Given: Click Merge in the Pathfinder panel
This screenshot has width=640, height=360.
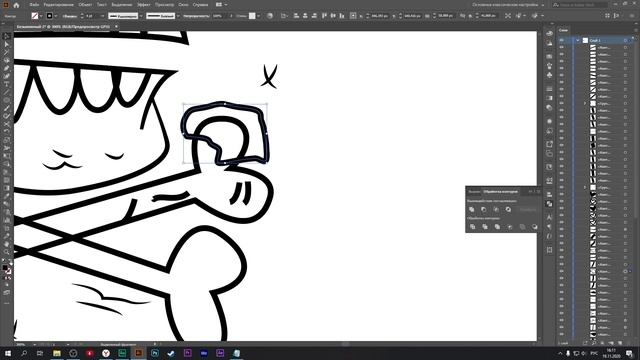Looking at the screenshot, I should coord(497,227).
